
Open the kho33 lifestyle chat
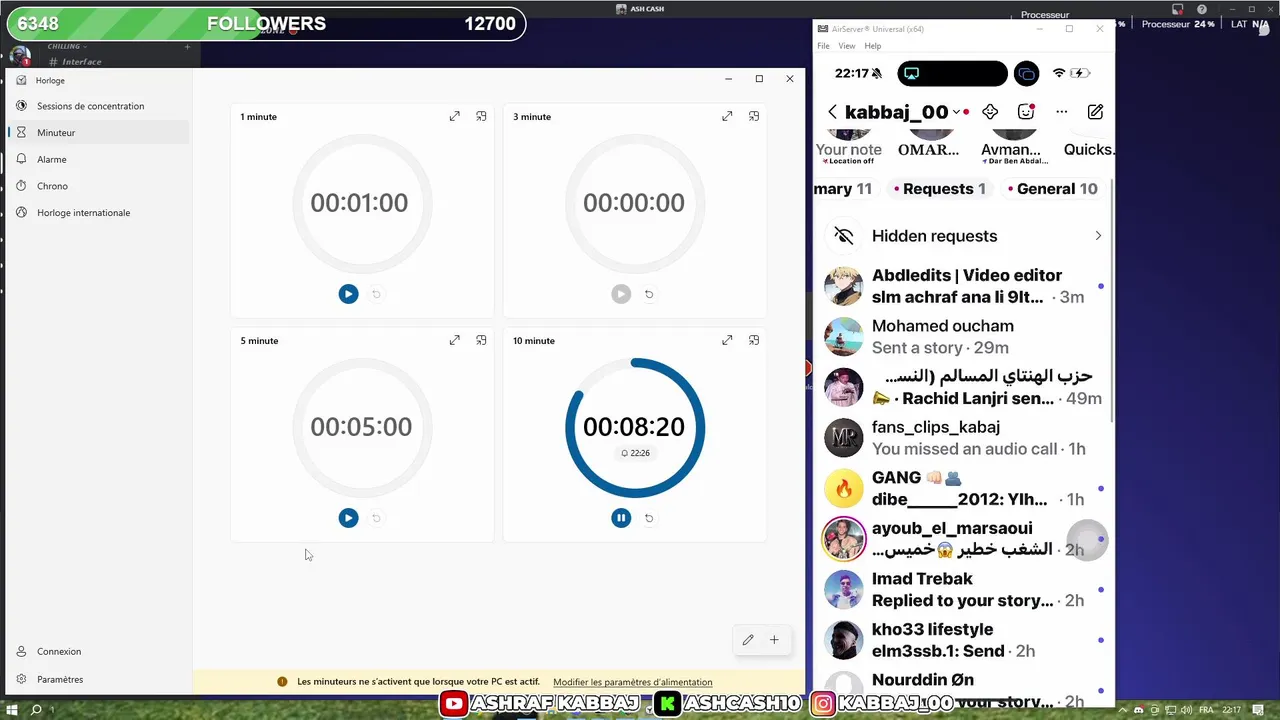(964, 640)
